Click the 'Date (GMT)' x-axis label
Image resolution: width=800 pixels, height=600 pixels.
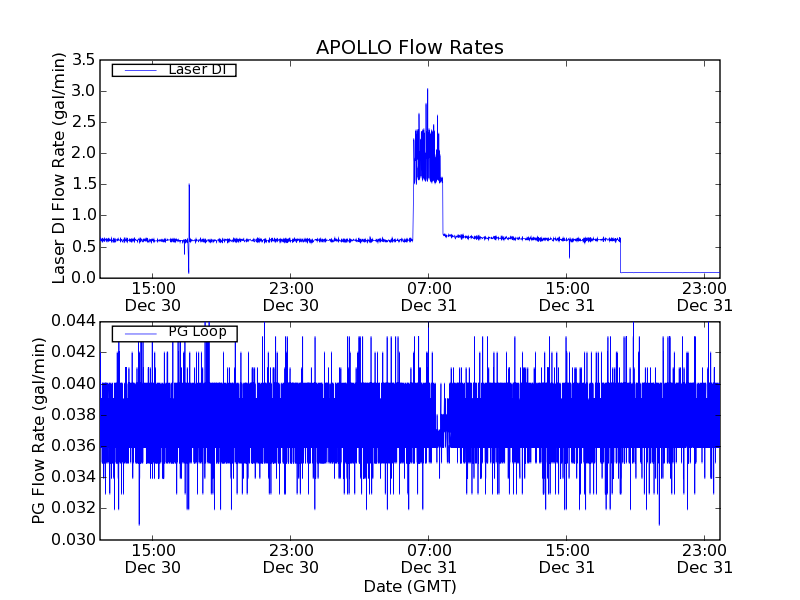(410, 586)
